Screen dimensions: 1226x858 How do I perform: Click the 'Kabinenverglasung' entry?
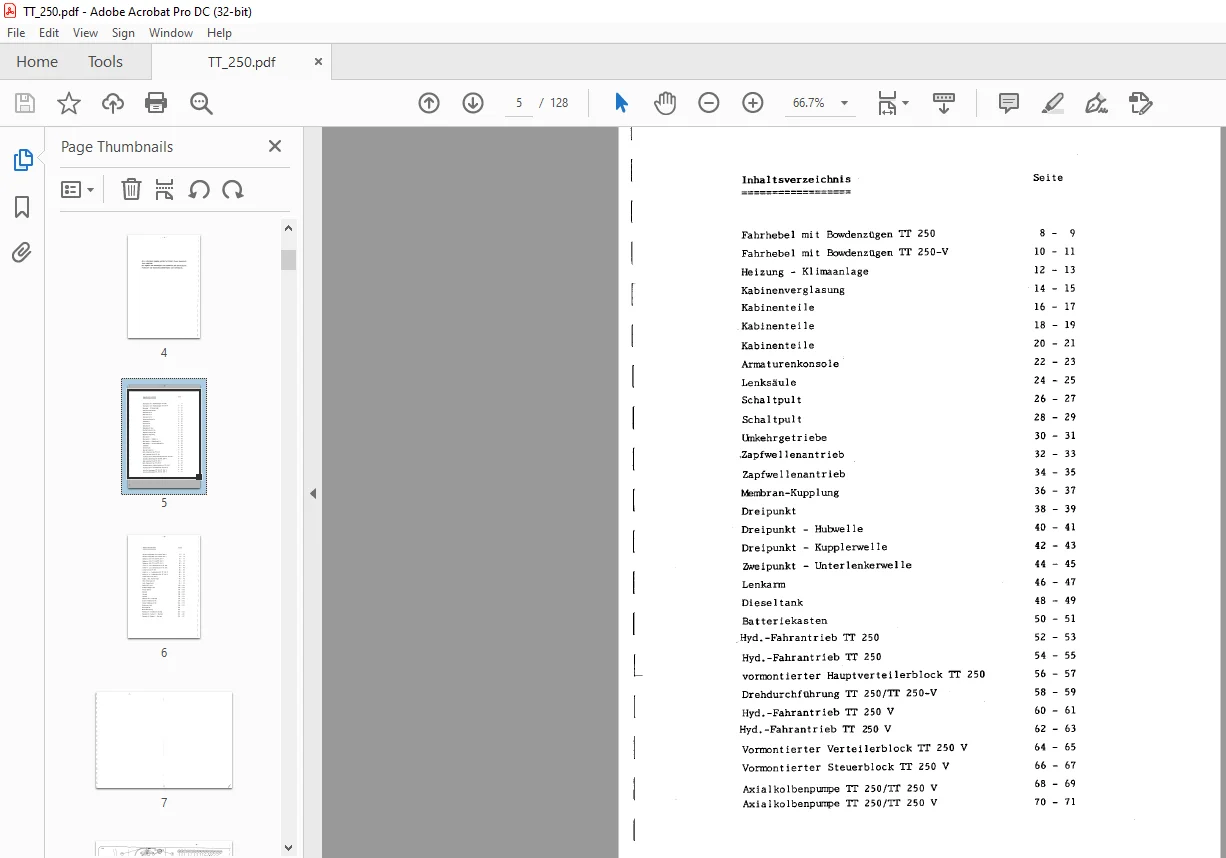(x=793, y=290)
